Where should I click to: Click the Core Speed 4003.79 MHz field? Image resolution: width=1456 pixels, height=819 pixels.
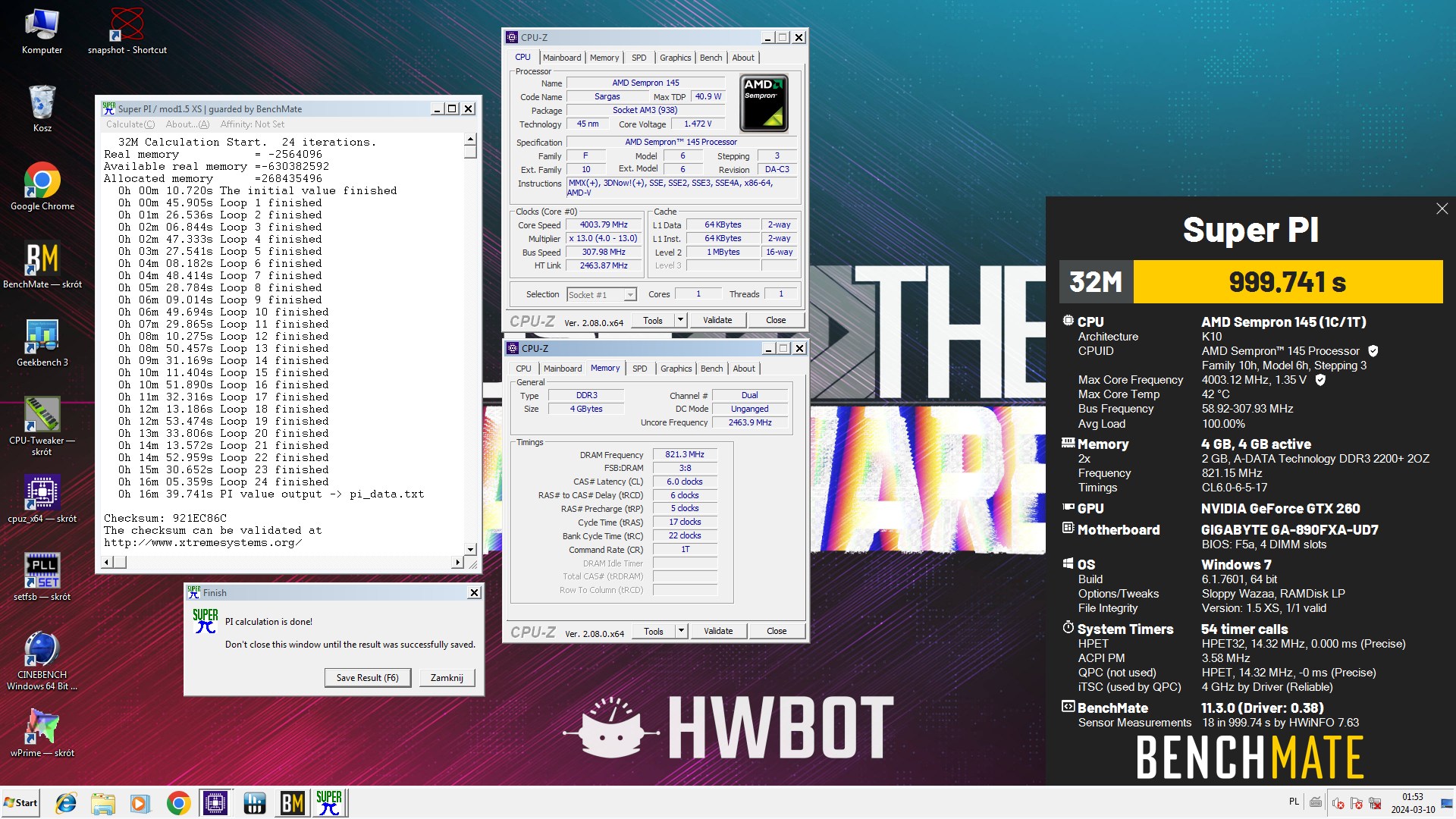[x=604, y=224]
